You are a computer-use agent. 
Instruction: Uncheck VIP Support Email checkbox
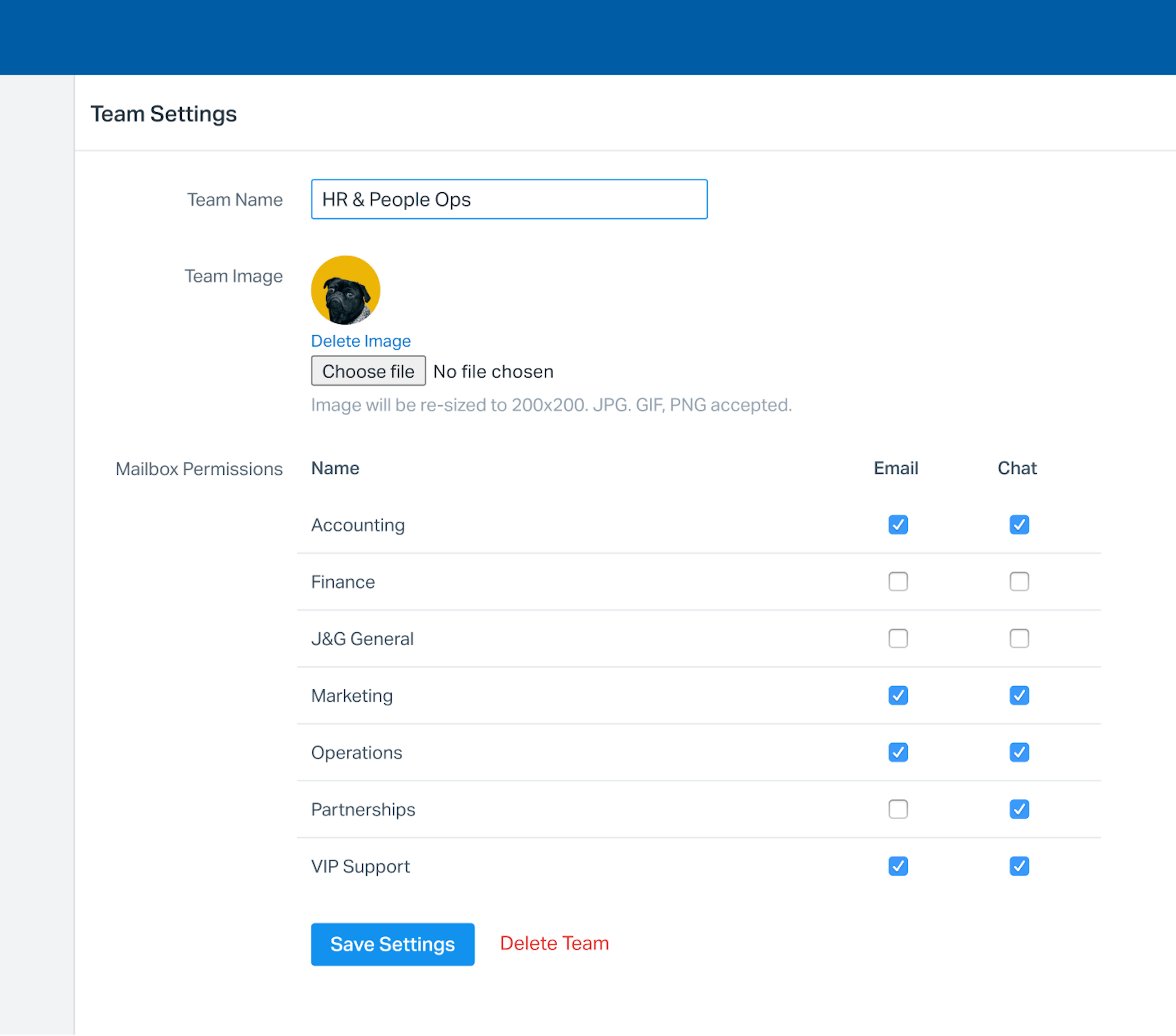(898, 866)
